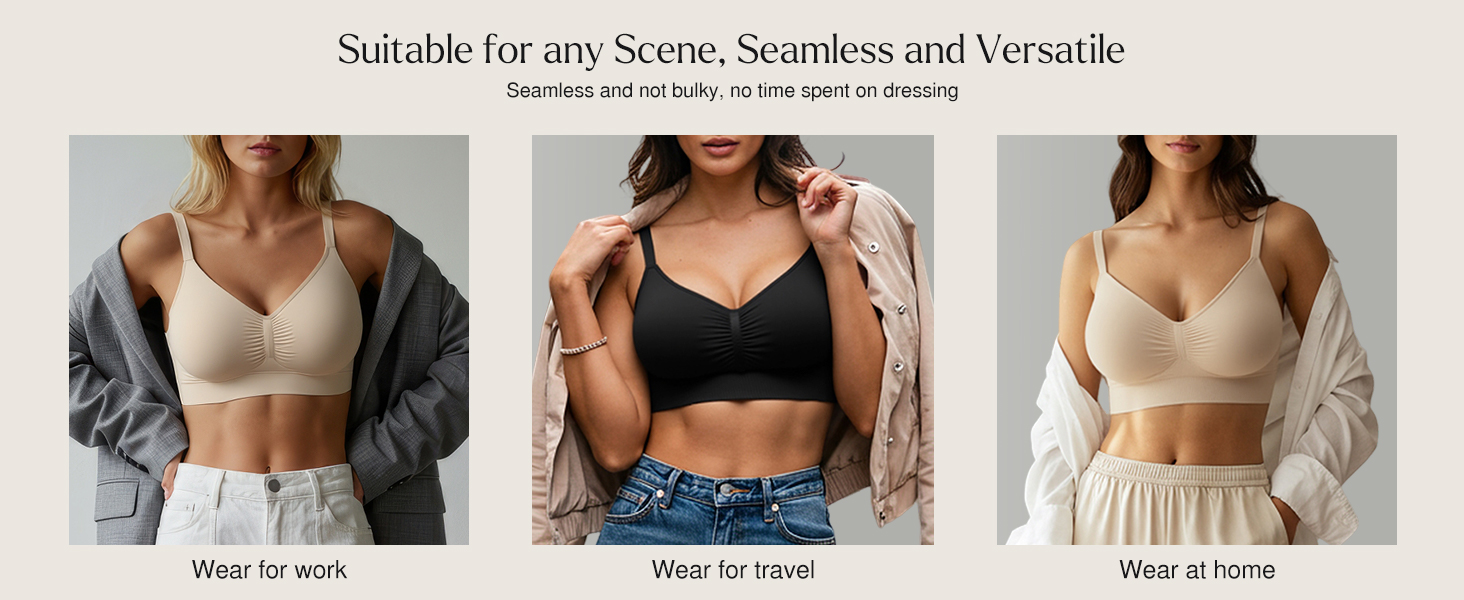Click the 'Wear for travel' image
The height and width of the screenshot is (600, 1464).
(733, 340)
